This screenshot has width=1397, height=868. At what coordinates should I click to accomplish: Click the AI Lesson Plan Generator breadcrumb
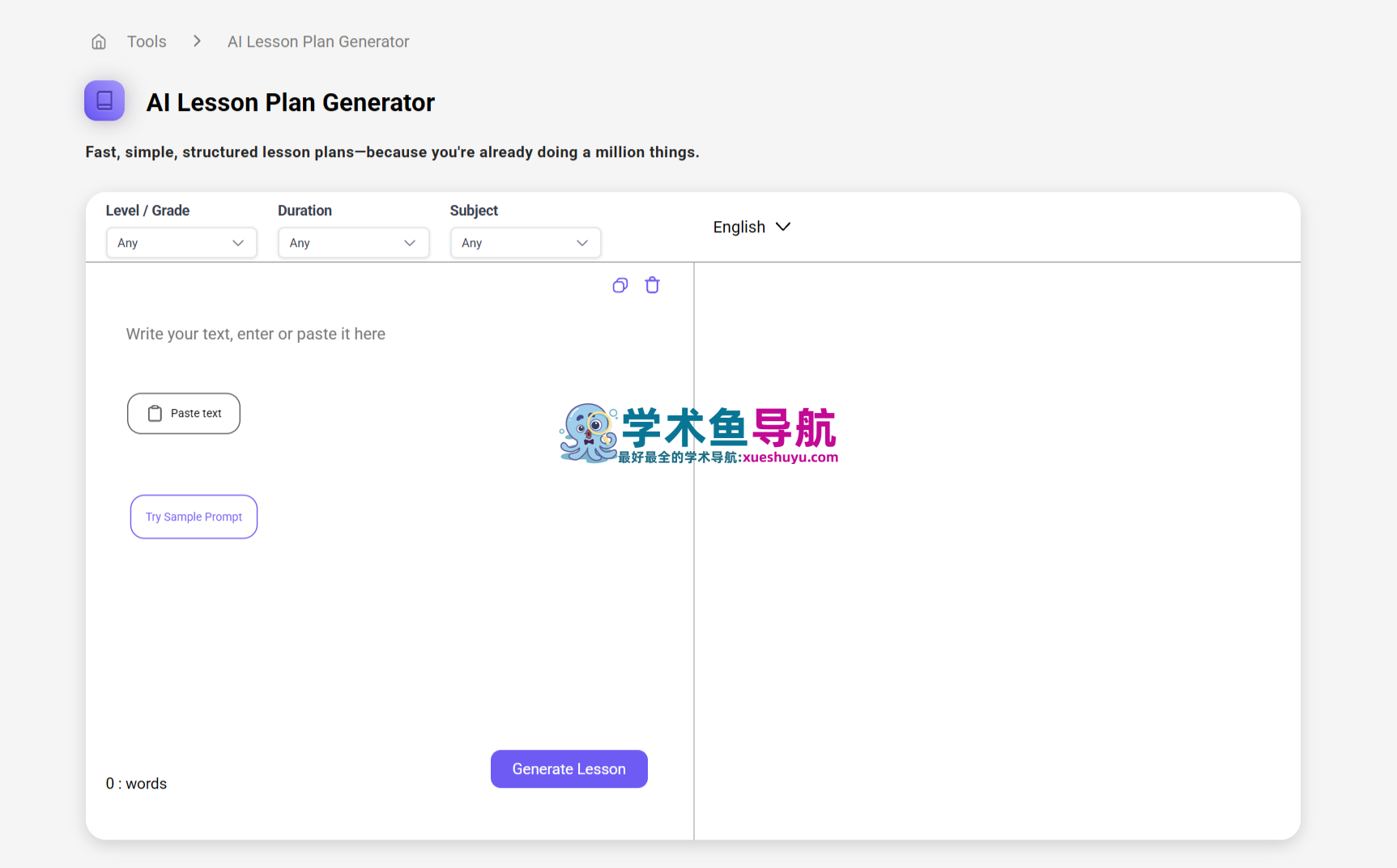coord(318,41)
